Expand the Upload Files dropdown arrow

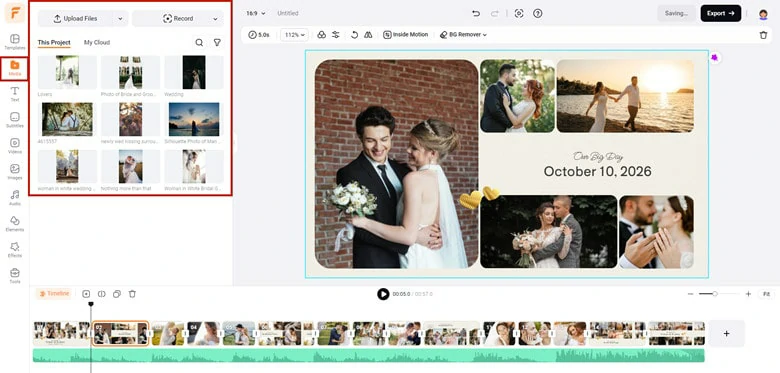tap(120, 18)
